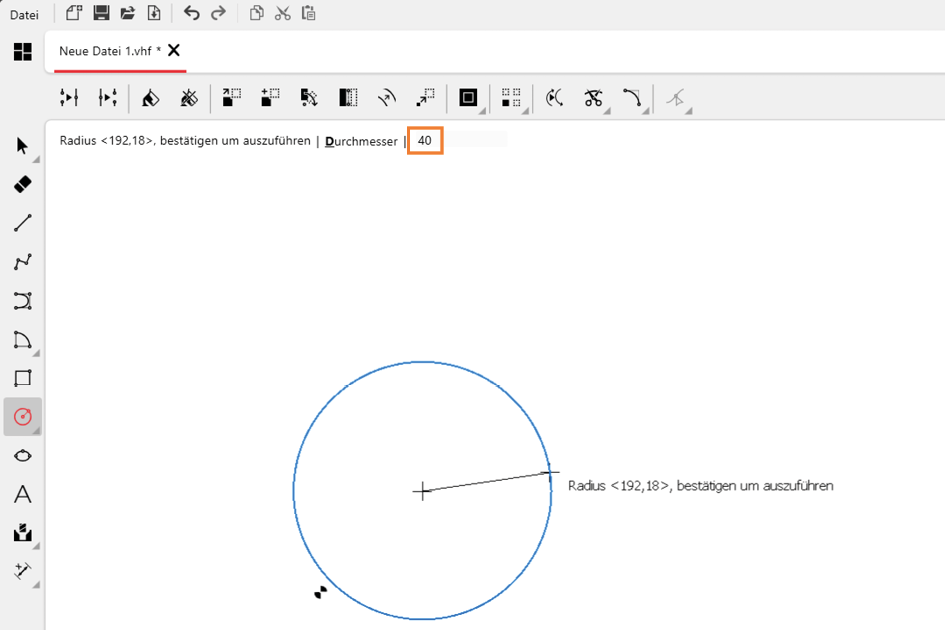This screenshot has width=945, height=630.
Task: Choose the selection arrow tool
Action: (23, 146)
